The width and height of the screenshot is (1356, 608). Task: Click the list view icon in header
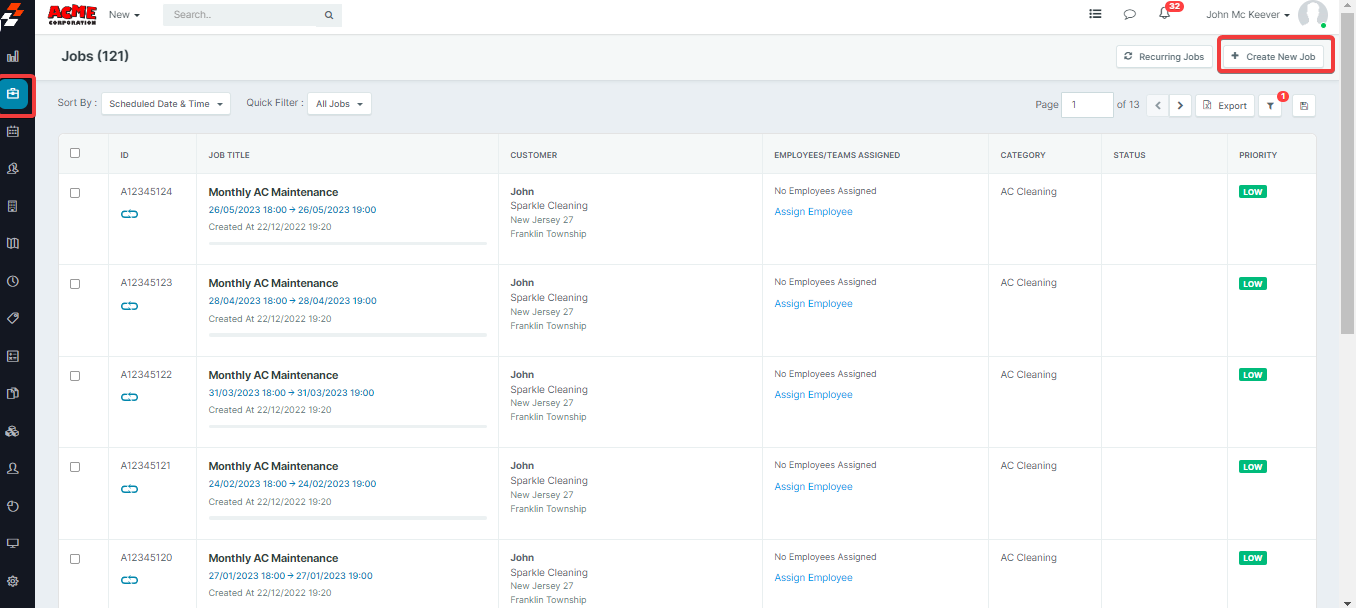click(1095, 14)
